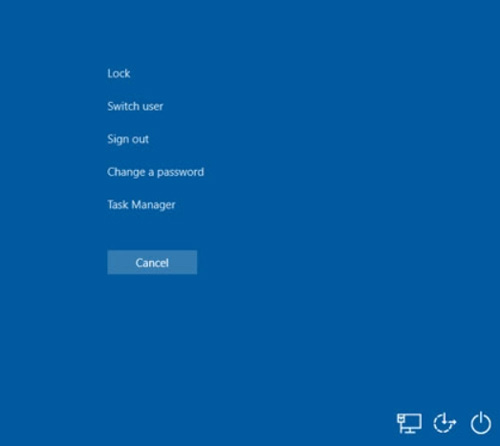
Task: Click the Cancel button
Action: (152, 262)
